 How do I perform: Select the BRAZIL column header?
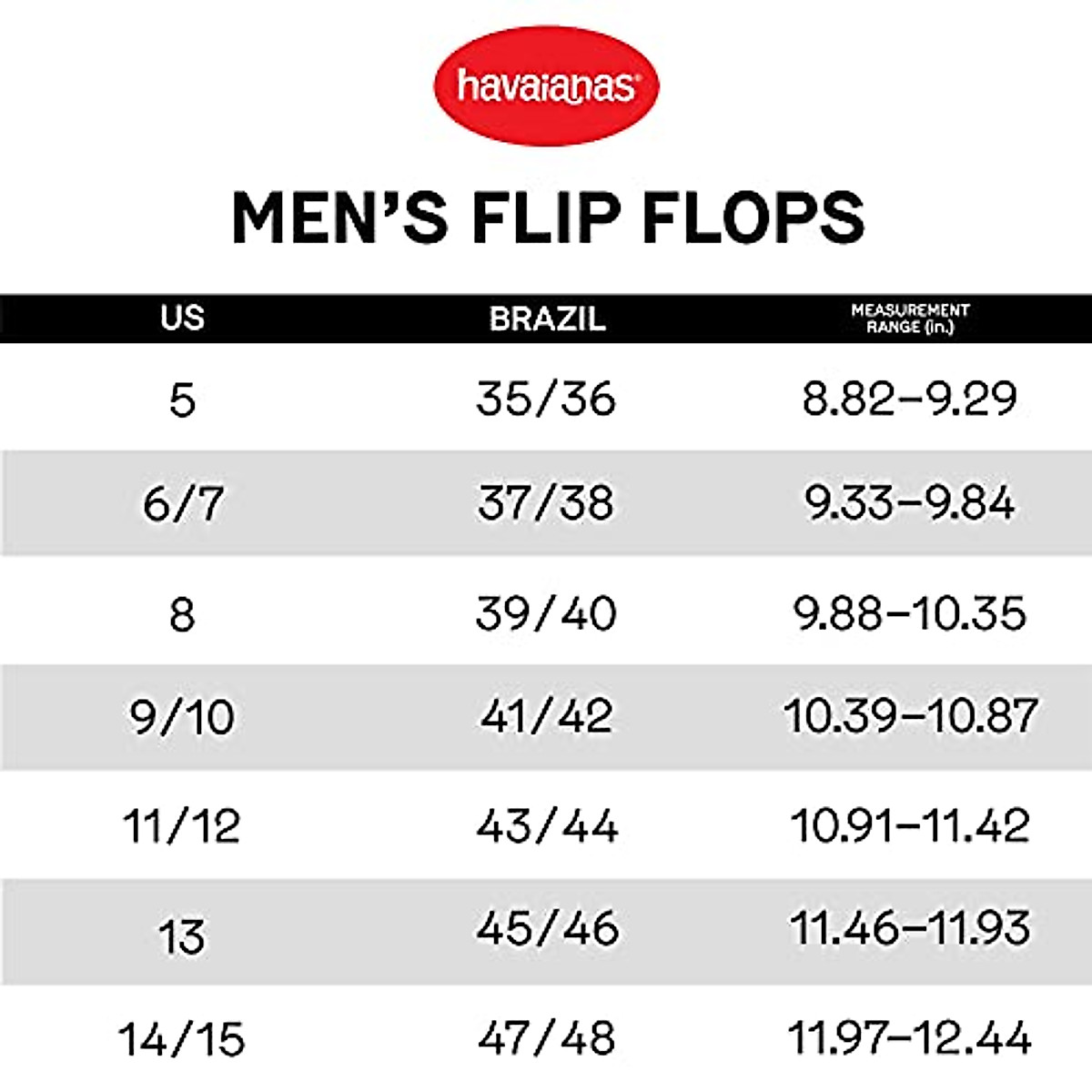coord(547,318)
